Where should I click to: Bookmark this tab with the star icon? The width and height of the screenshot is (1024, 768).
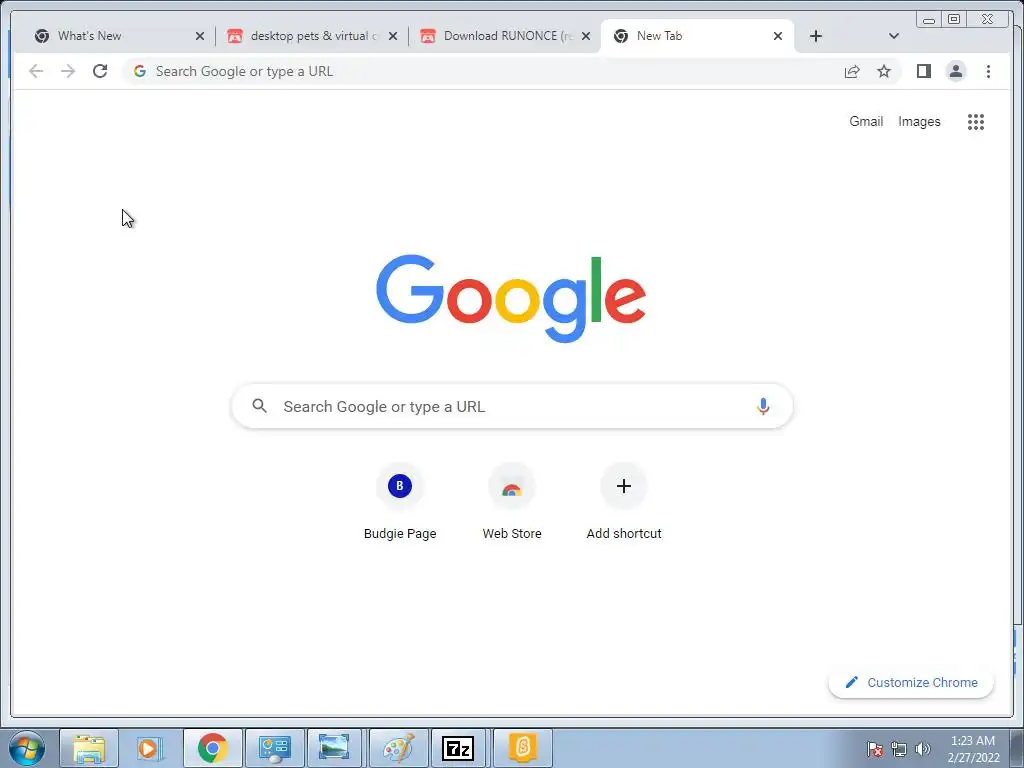coord(884,71)
